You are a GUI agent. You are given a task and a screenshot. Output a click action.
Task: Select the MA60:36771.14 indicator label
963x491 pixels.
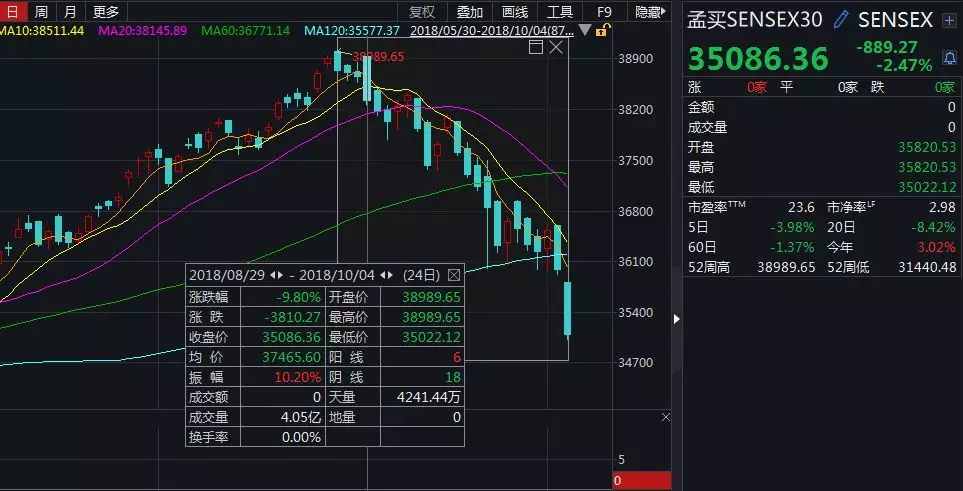(x=246, y=30)
